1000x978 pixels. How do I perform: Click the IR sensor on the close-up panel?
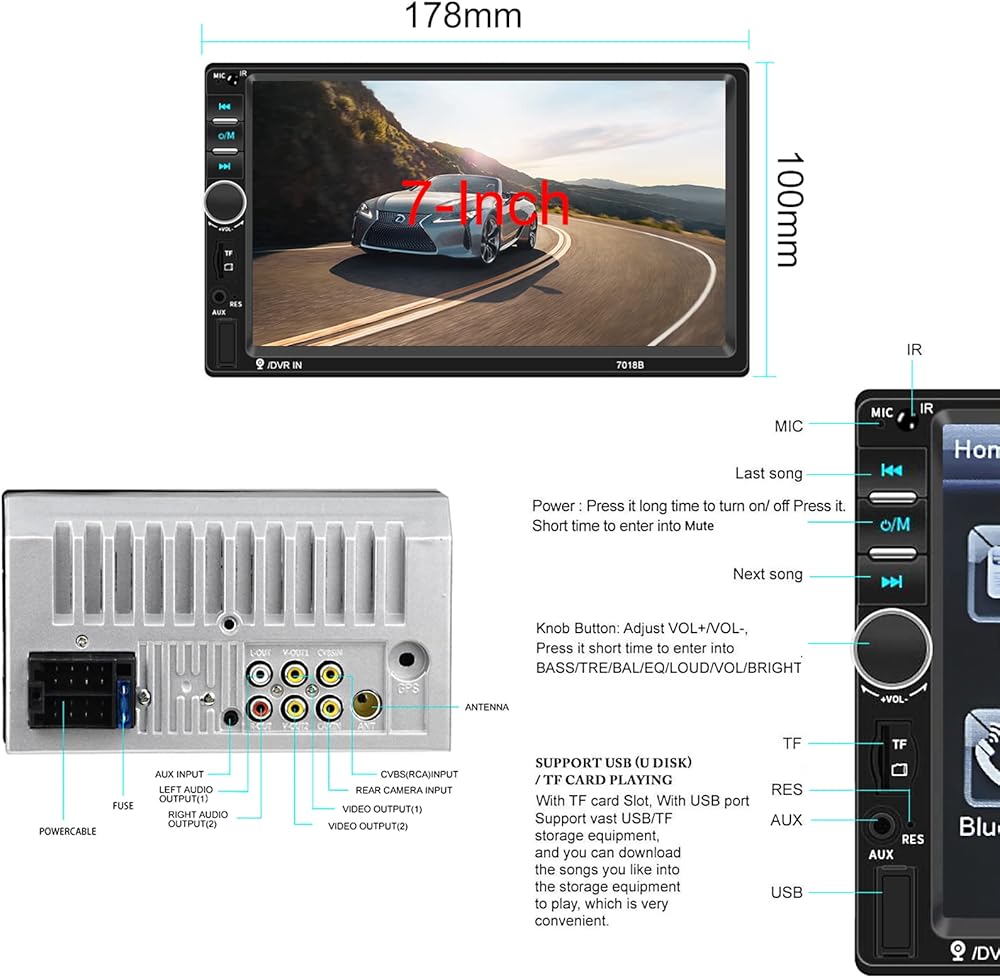pos(906,420)
